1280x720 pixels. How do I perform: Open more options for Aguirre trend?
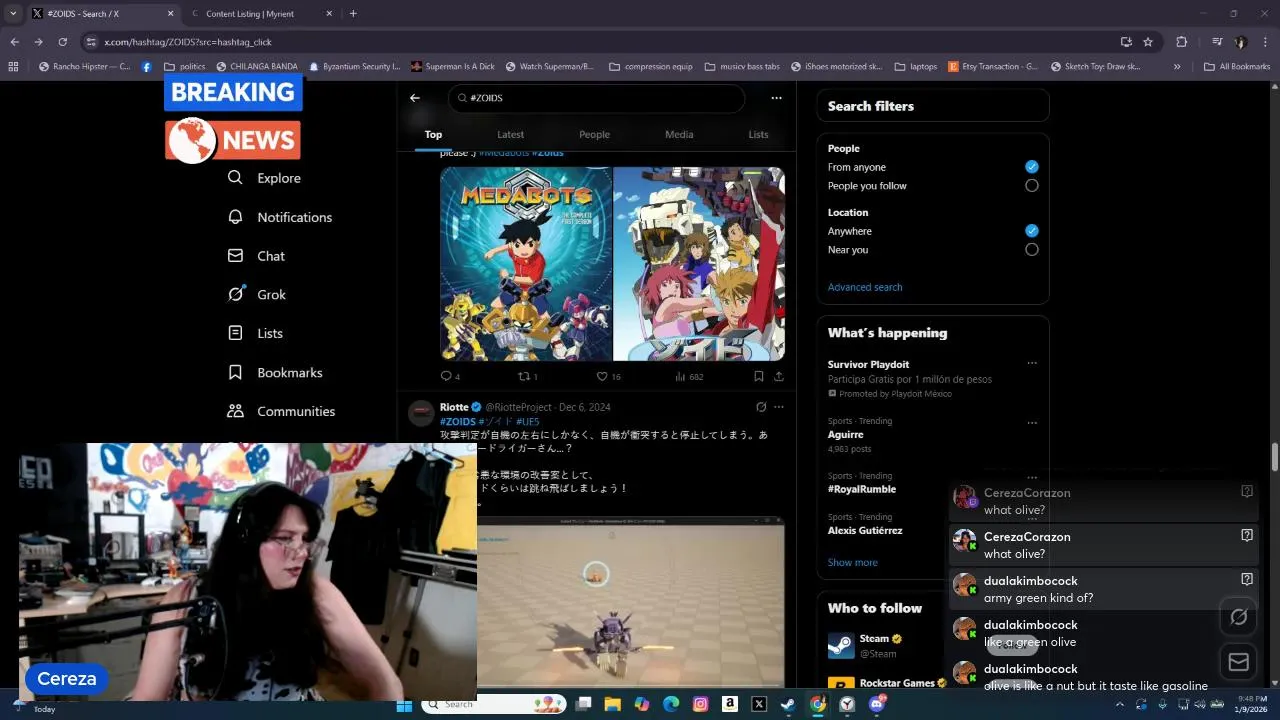coord(1032,422)
